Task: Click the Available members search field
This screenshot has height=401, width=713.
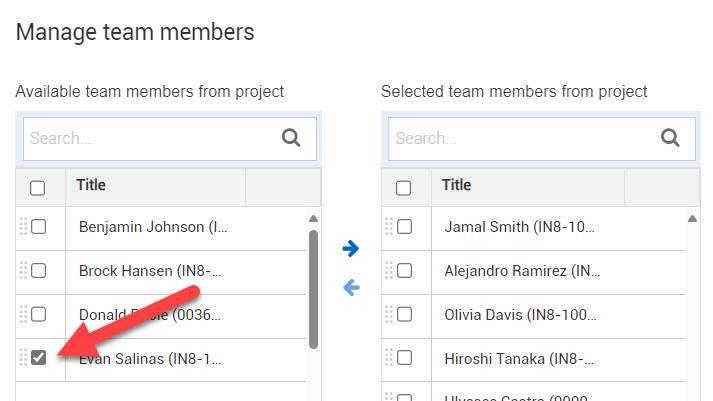Action: point(150,138)
